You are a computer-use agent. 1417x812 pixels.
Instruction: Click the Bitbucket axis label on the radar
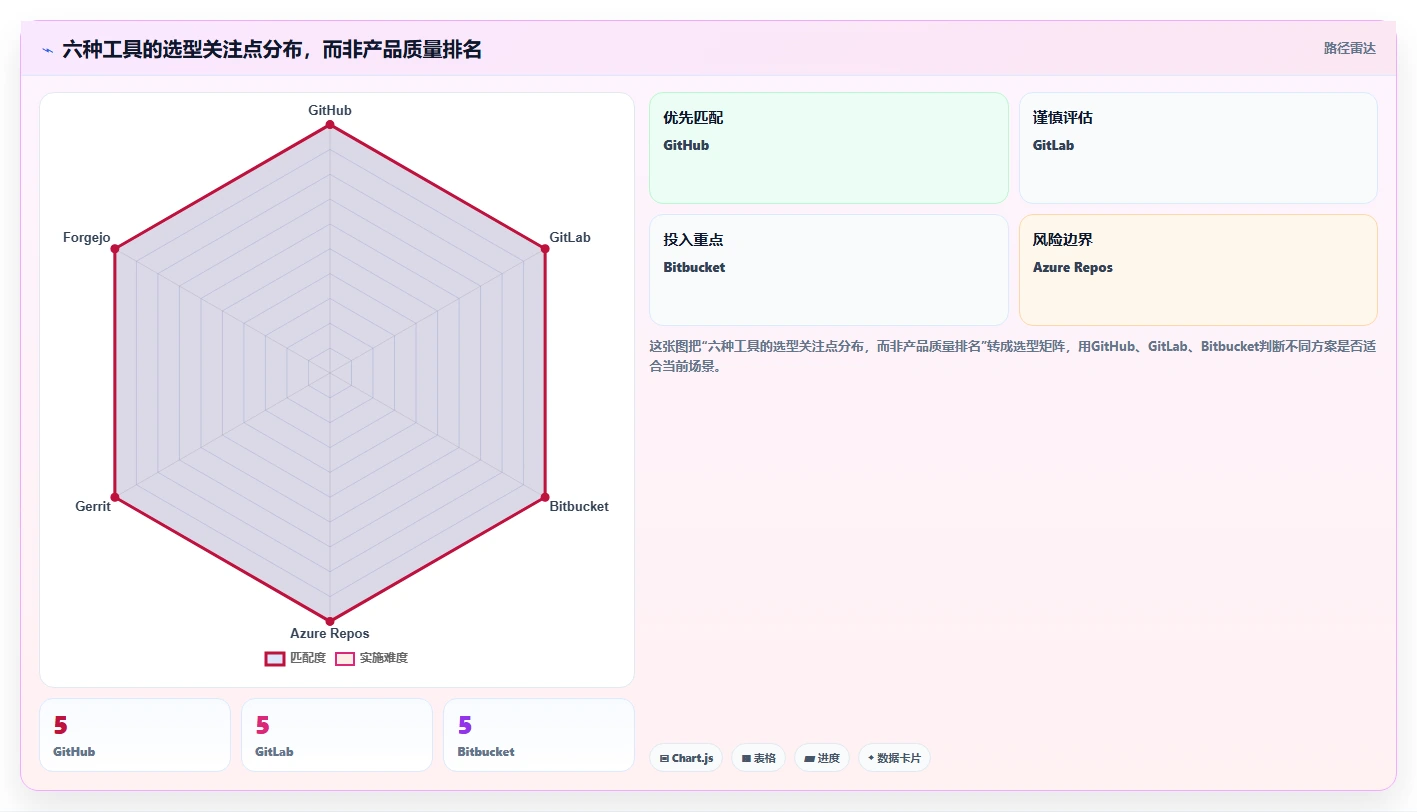coord(579,507)
